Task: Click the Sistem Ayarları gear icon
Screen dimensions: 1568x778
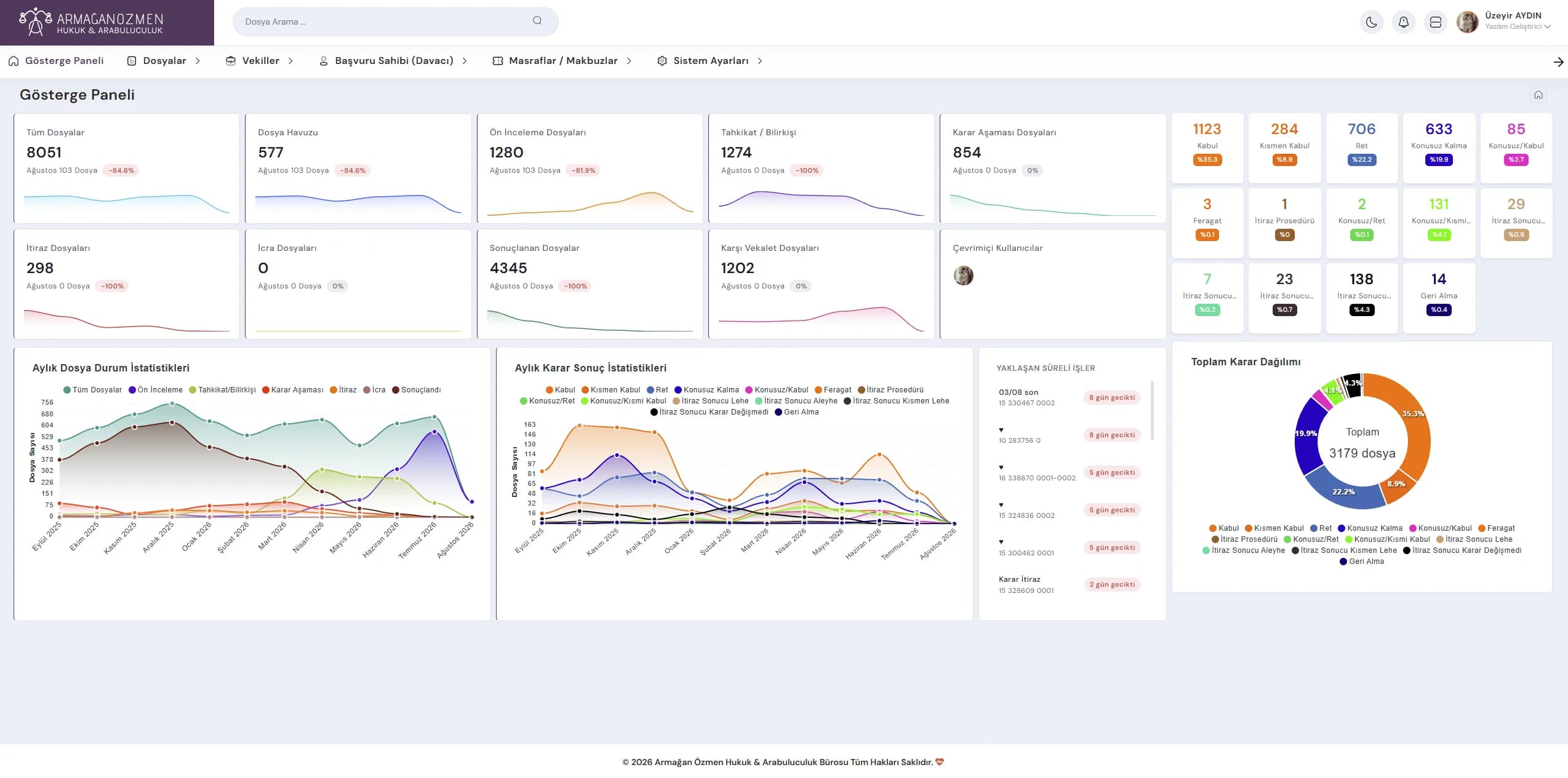Action: coord(662,61)
